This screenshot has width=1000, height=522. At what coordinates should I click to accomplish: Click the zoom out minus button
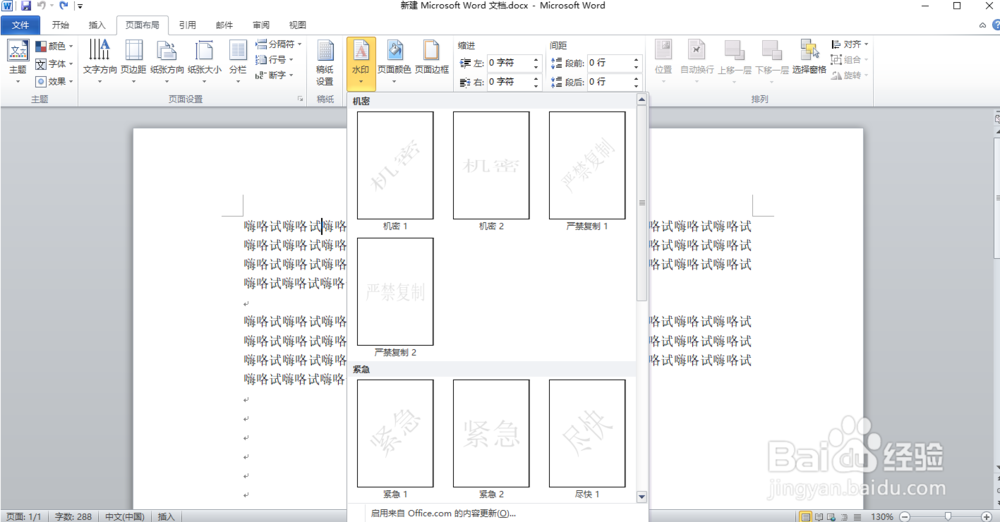pyautogui.click(x=905, y=516)
